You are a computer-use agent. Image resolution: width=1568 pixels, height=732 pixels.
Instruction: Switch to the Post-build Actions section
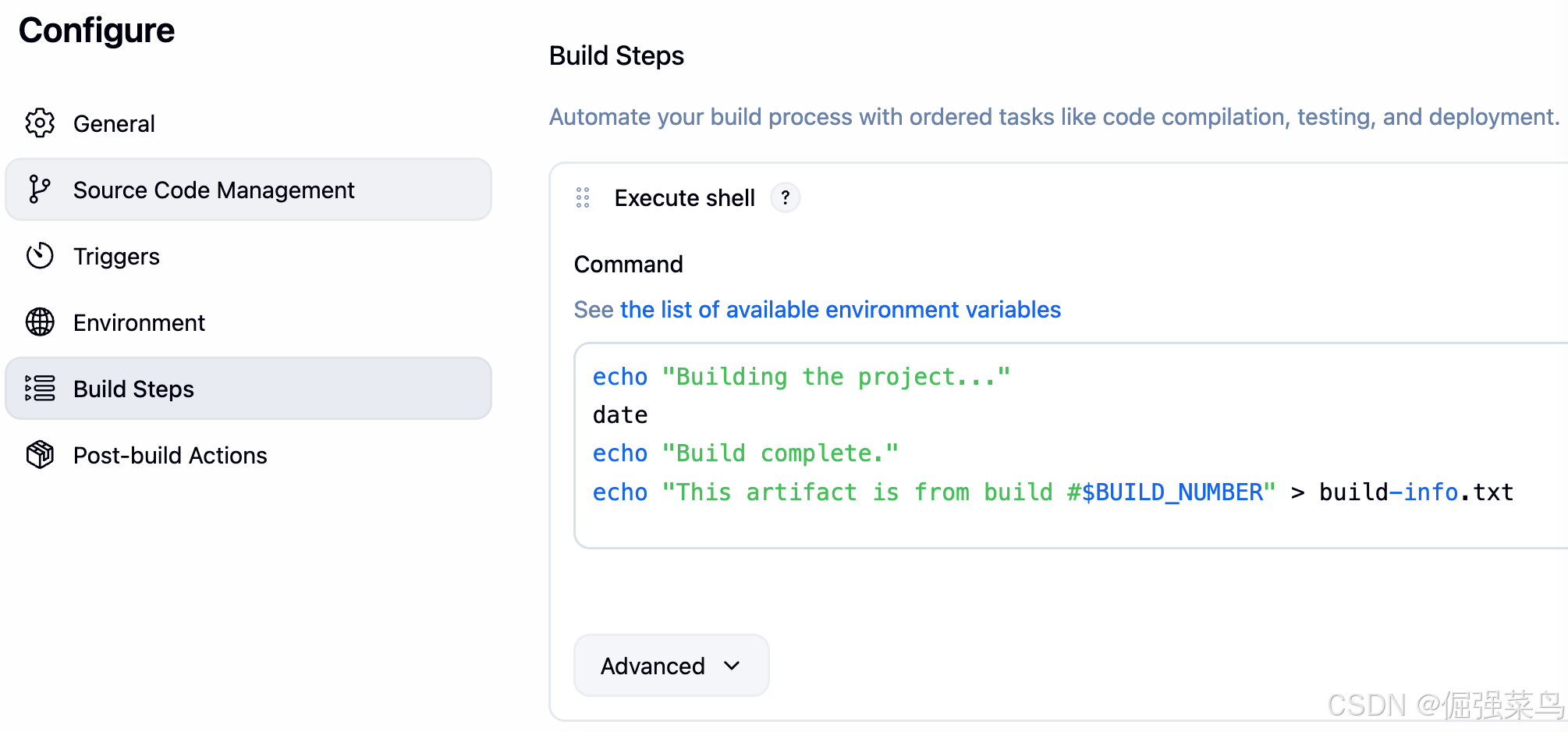170,455
